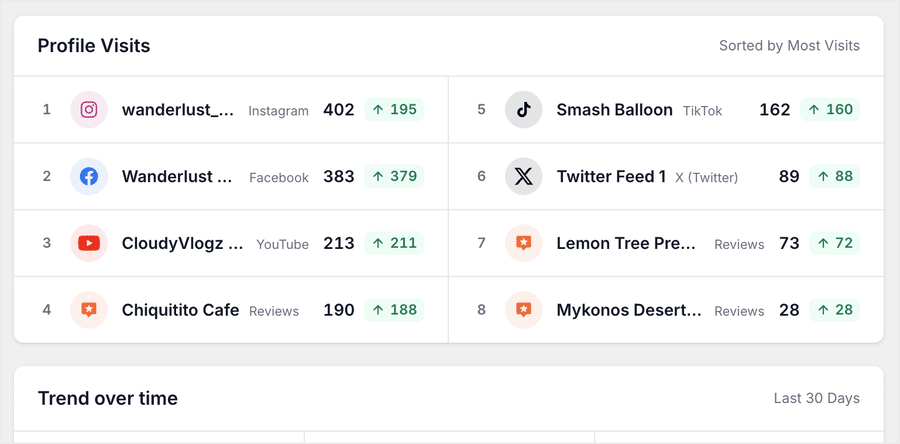Click the Facebook icon in row 2
900x444 pixels.
point(89,176)
